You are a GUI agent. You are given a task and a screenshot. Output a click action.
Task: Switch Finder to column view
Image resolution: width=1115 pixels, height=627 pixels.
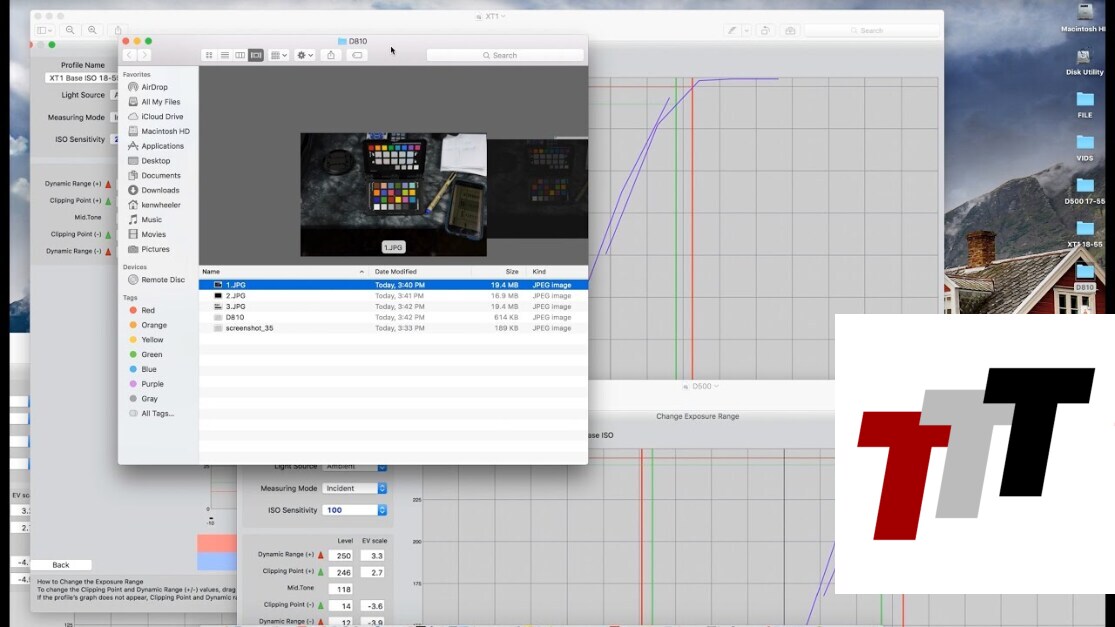pyautogui.click(x=240, y=55)
